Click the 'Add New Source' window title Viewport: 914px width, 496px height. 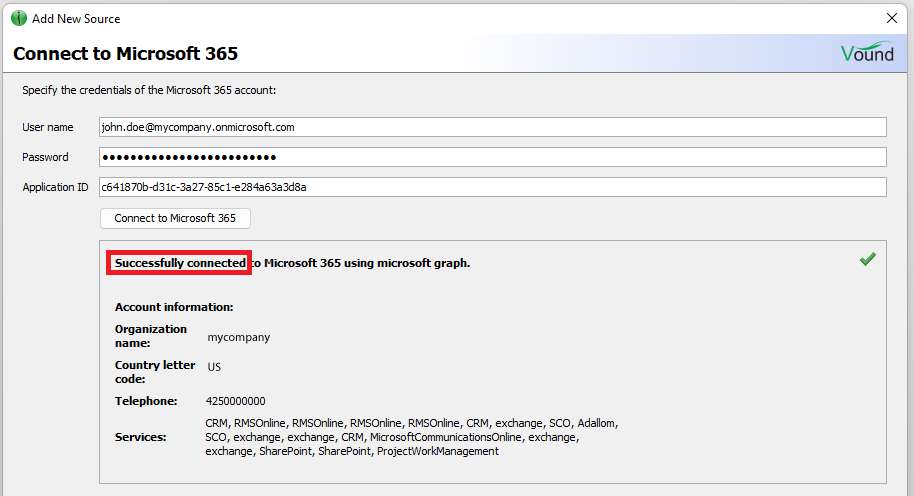pos(76,19)
